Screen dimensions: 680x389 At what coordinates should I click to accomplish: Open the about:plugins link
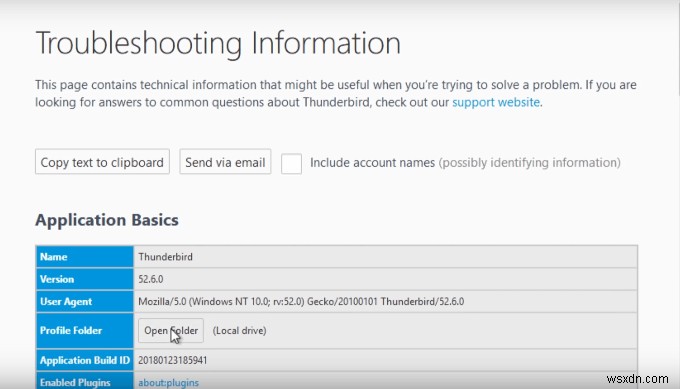(x=168, y=382)
